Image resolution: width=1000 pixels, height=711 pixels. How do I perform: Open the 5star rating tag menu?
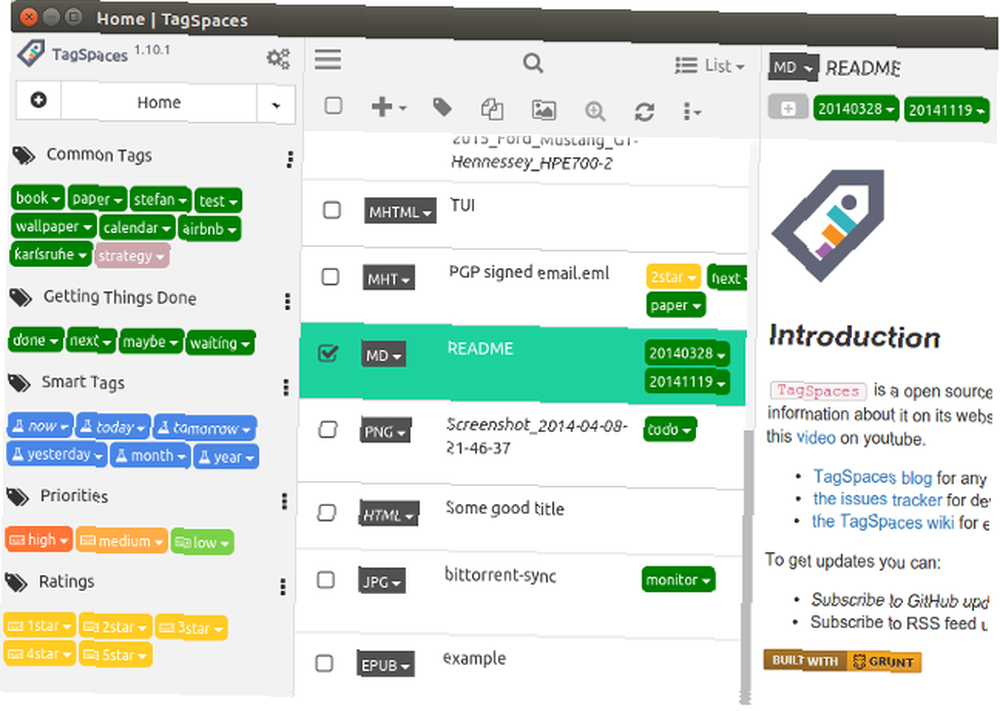click(115, 655)
